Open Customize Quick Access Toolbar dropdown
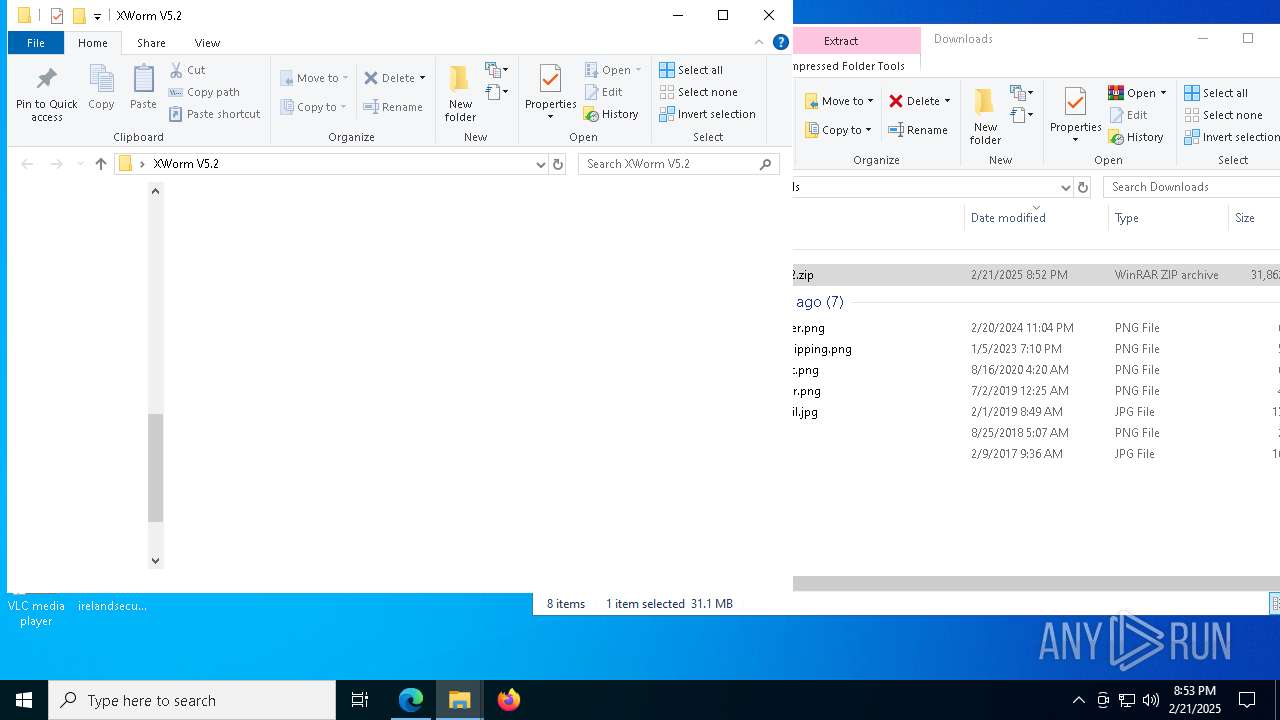Image resolution: width=1280 pixels, height=720 pixels. coord(97,16)
